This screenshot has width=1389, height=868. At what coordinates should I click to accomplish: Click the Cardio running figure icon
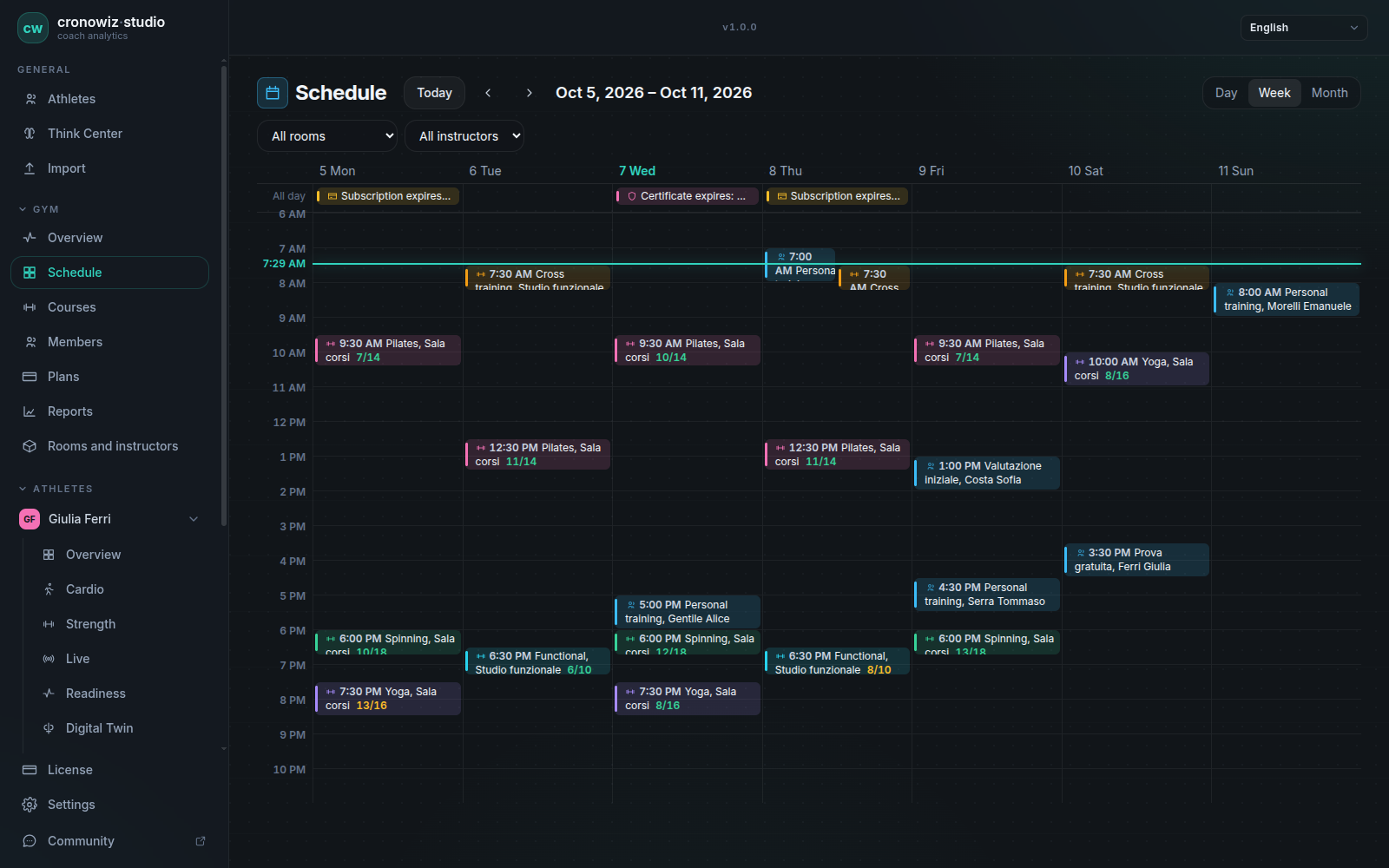tap(49, 589)
